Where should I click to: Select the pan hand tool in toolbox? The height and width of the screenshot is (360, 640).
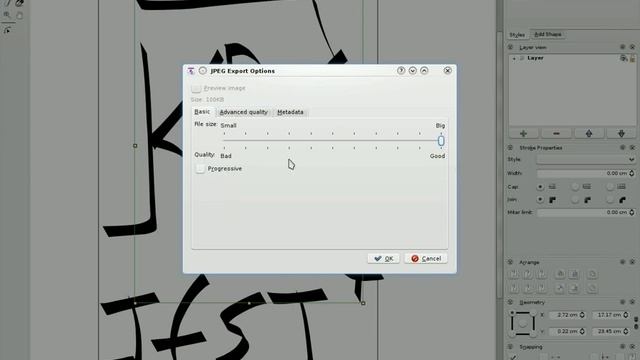coord(19,16)
